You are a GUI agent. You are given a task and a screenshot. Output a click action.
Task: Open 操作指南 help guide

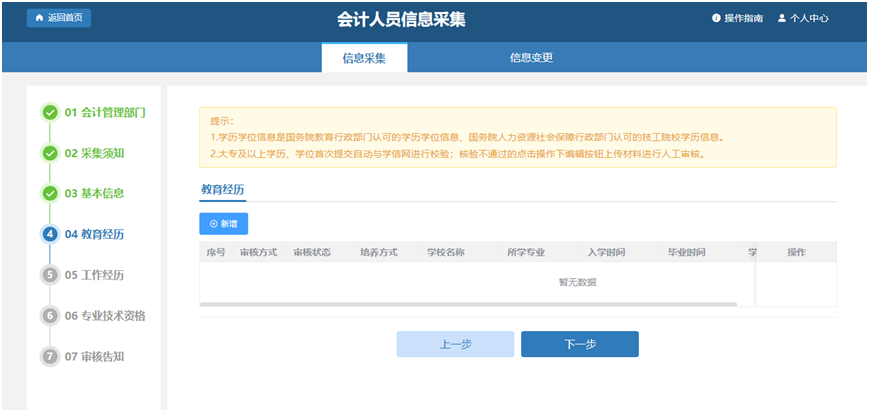coord(737,18)
